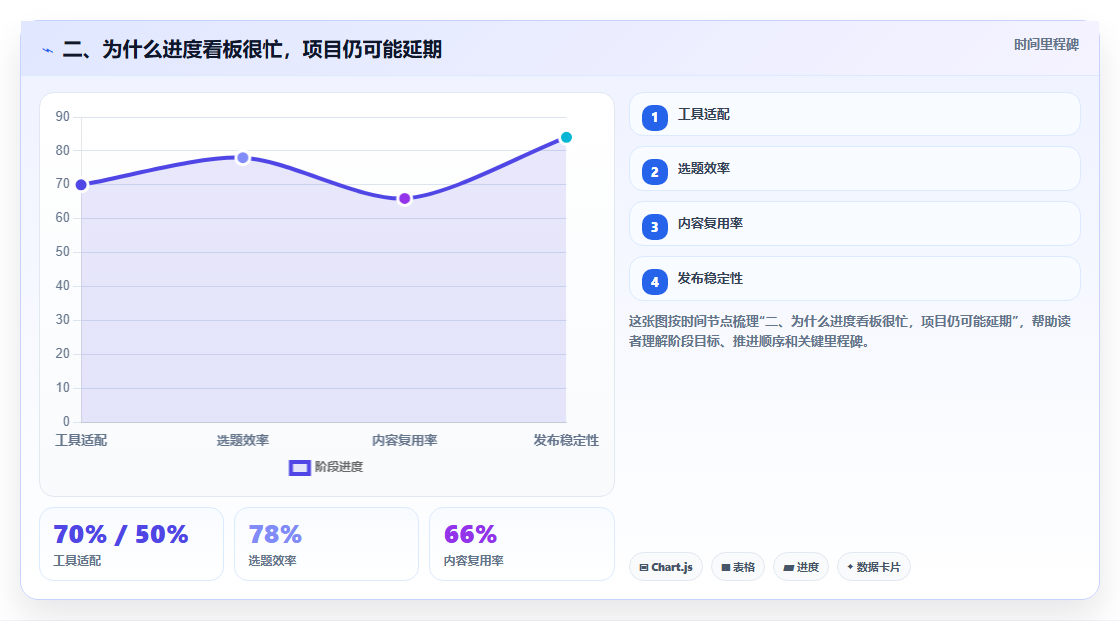Click the lightning icon beside the section title
This screenshot has height=621, width=1120.
(48, 50)
